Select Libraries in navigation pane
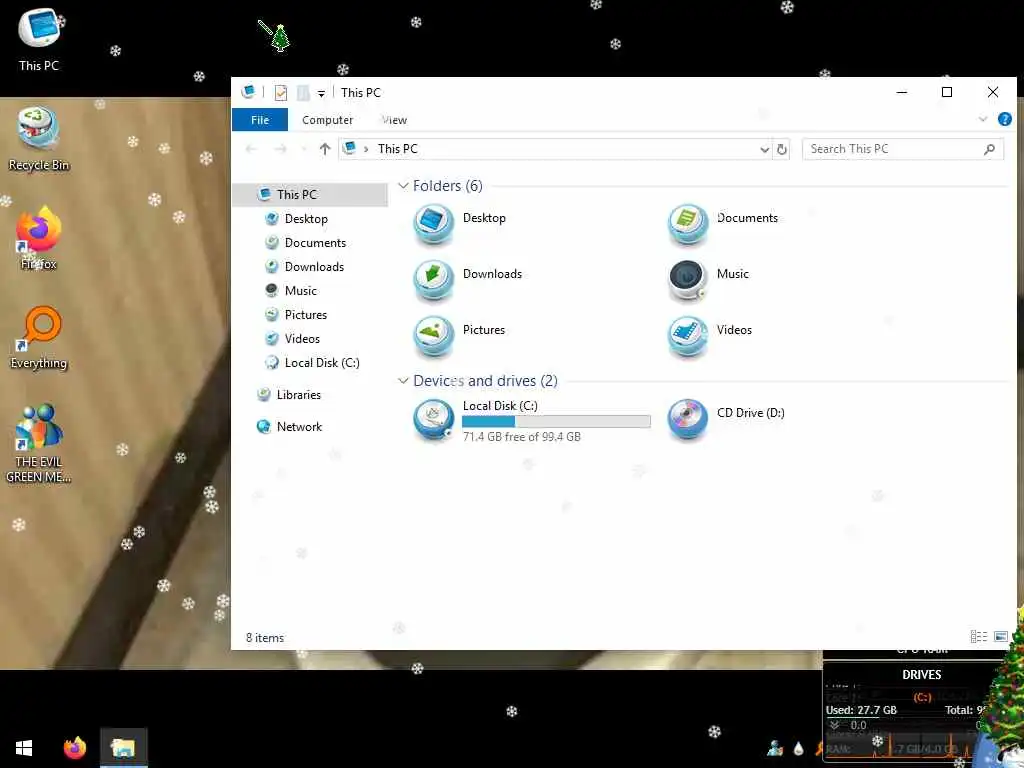 tap(298, 394)
